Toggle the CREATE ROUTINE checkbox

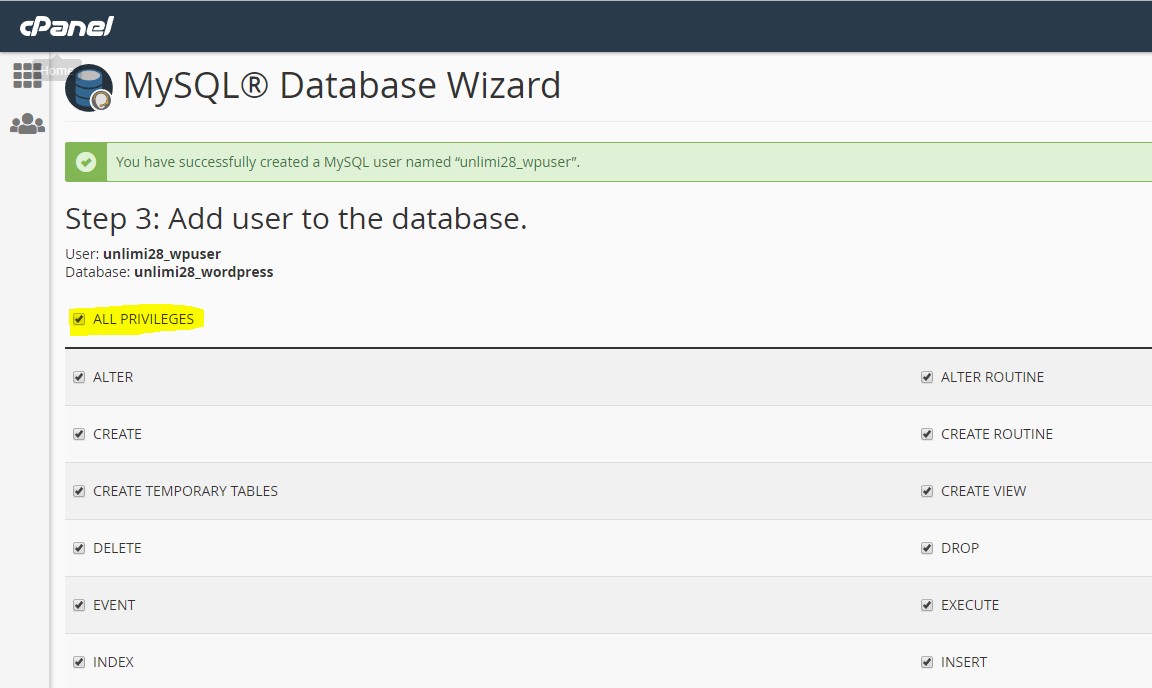click(926, 434)
